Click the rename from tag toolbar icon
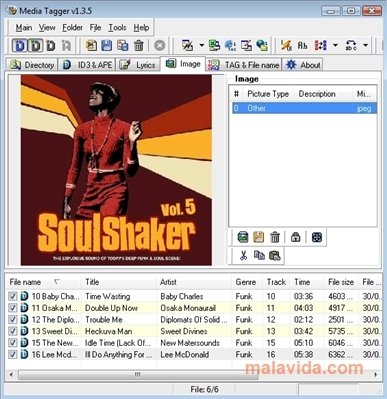Screen dimensions: 387x399 coord(246,45)
